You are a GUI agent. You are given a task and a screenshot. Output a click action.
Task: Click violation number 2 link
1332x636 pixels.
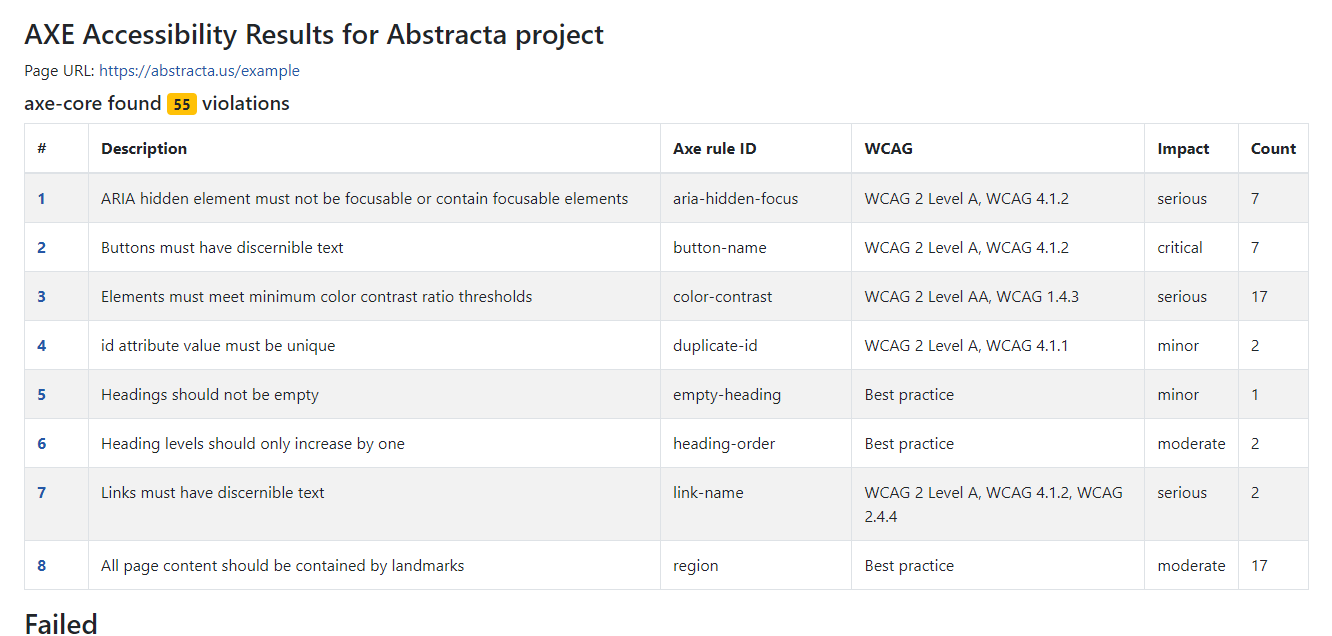tap(41, 248)
